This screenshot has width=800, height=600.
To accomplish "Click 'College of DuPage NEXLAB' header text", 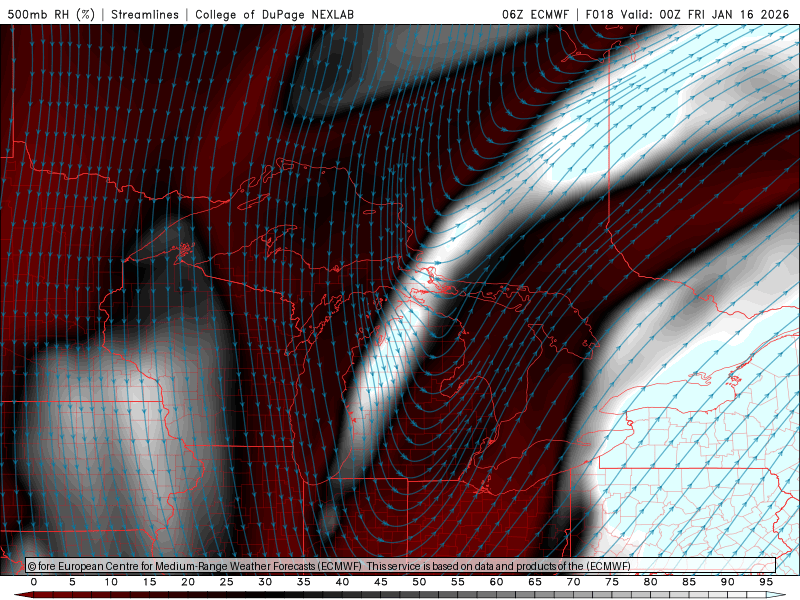I will tap(274, 14).
